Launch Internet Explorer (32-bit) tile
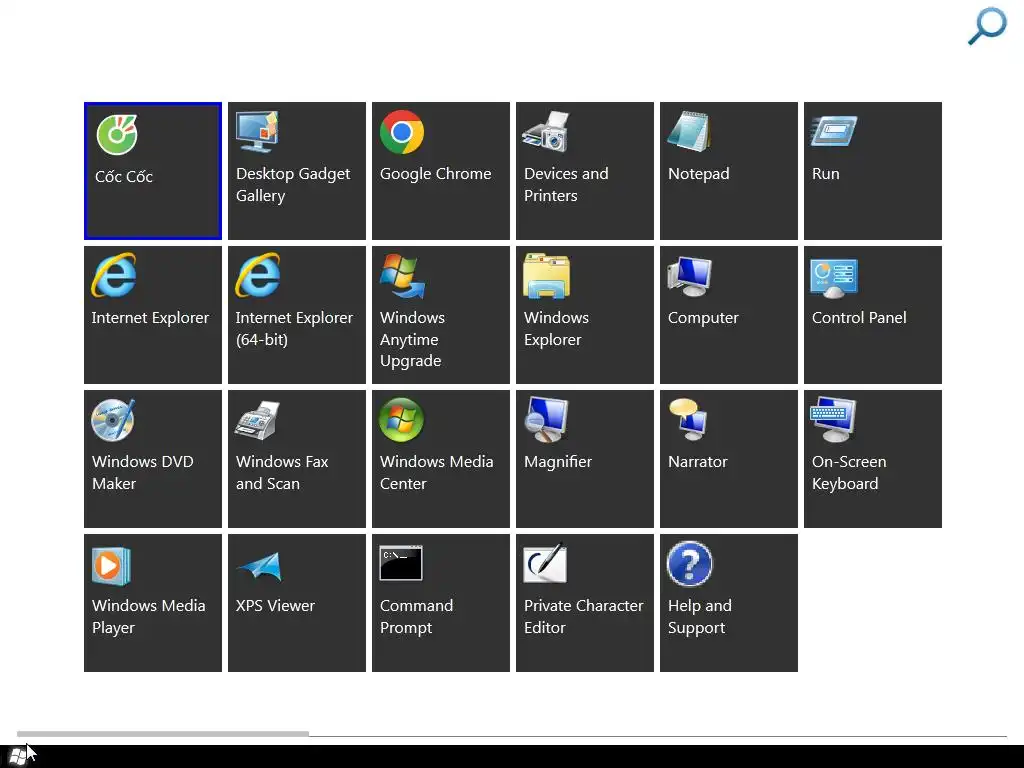 point(153,315)
